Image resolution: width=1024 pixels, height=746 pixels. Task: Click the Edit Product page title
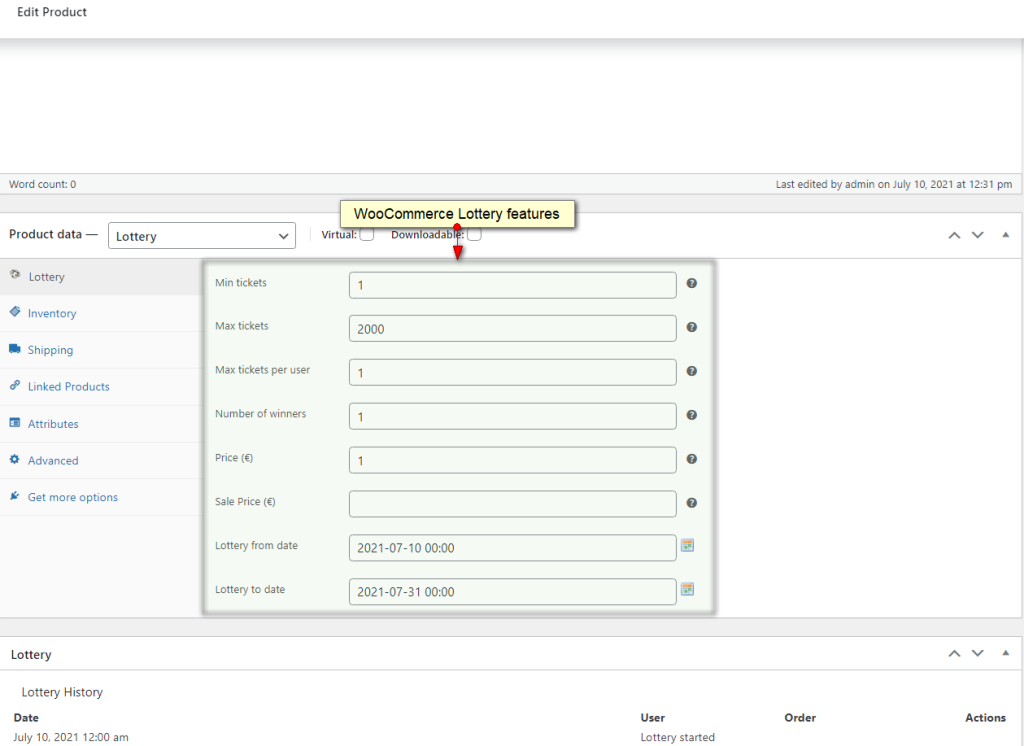tap(52, 12)
